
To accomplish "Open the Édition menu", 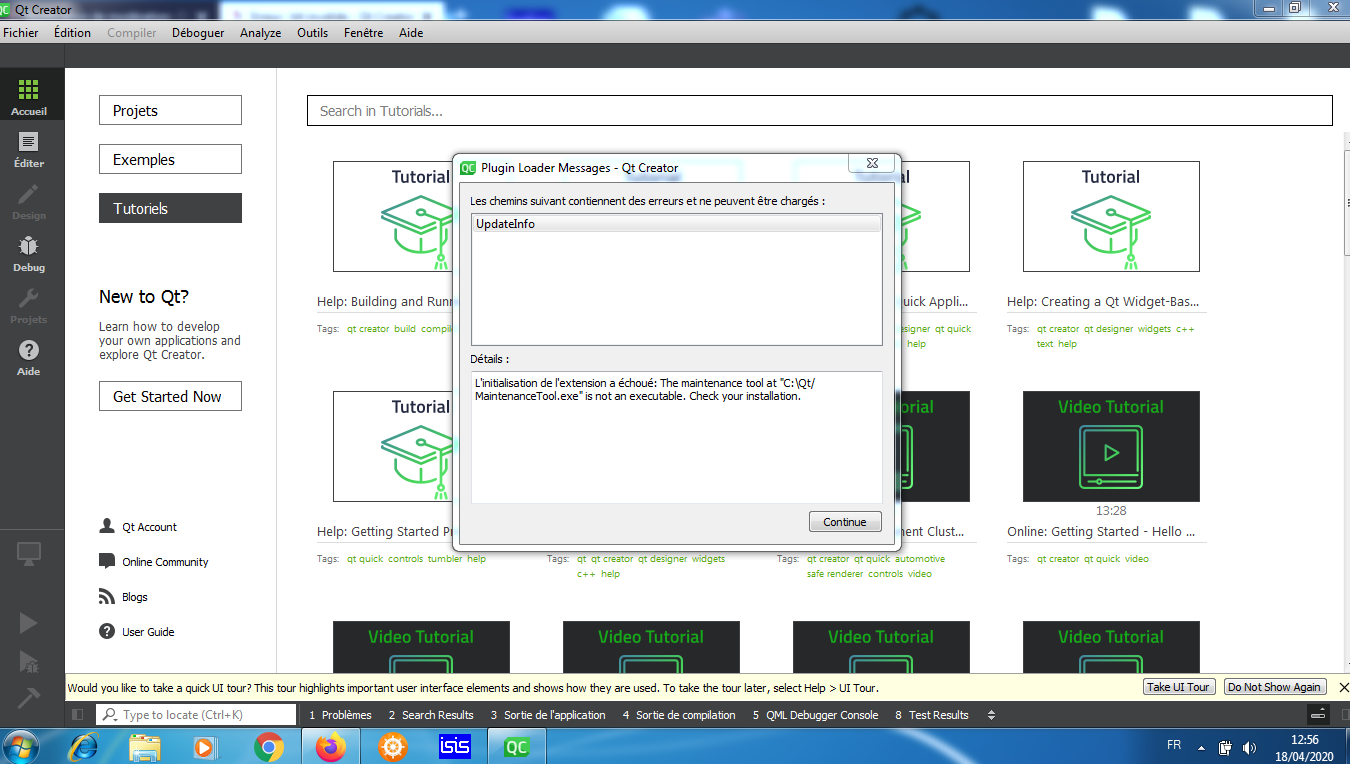I will [72, 32].
